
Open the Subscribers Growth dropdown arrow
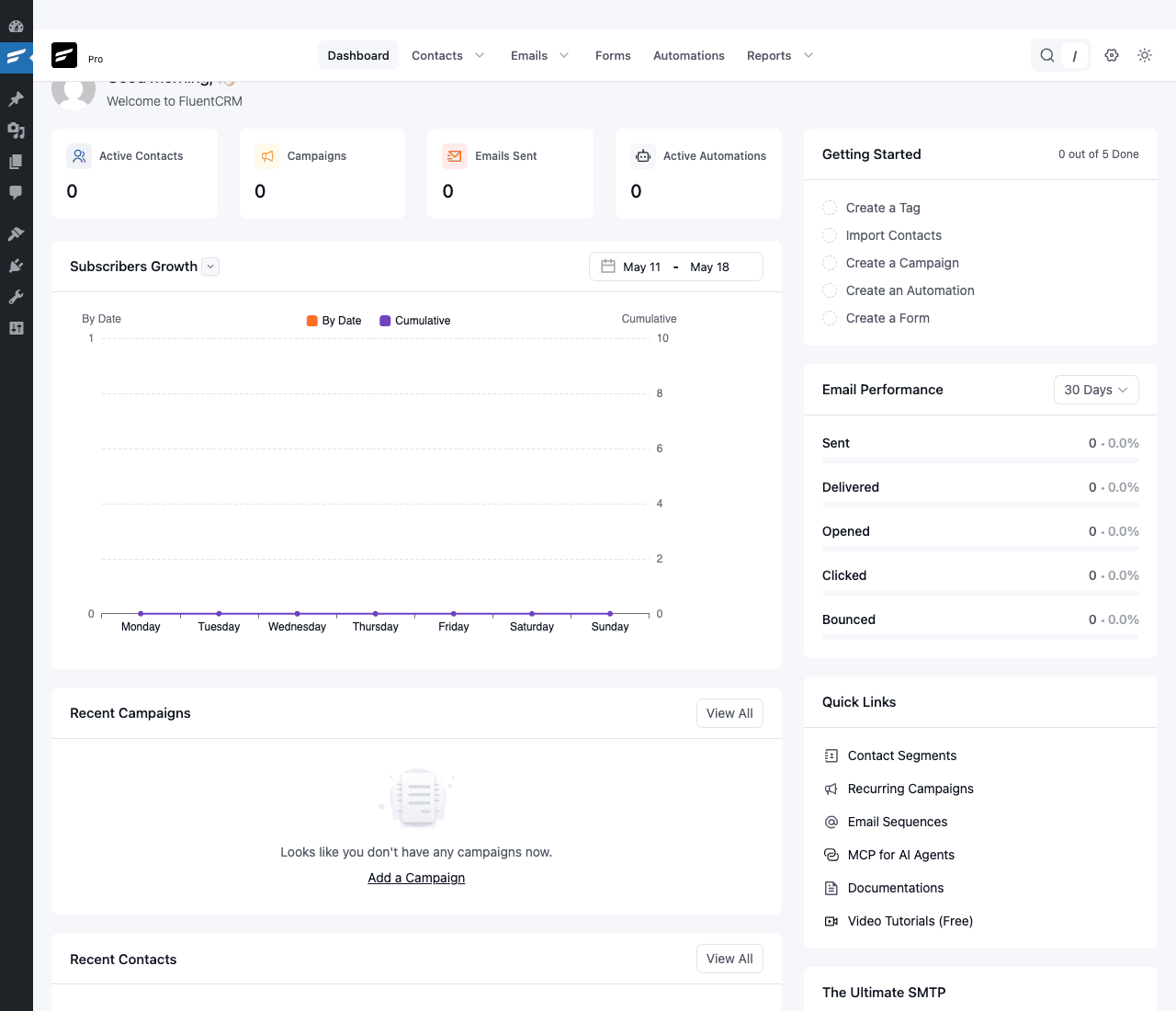[210, 267]
